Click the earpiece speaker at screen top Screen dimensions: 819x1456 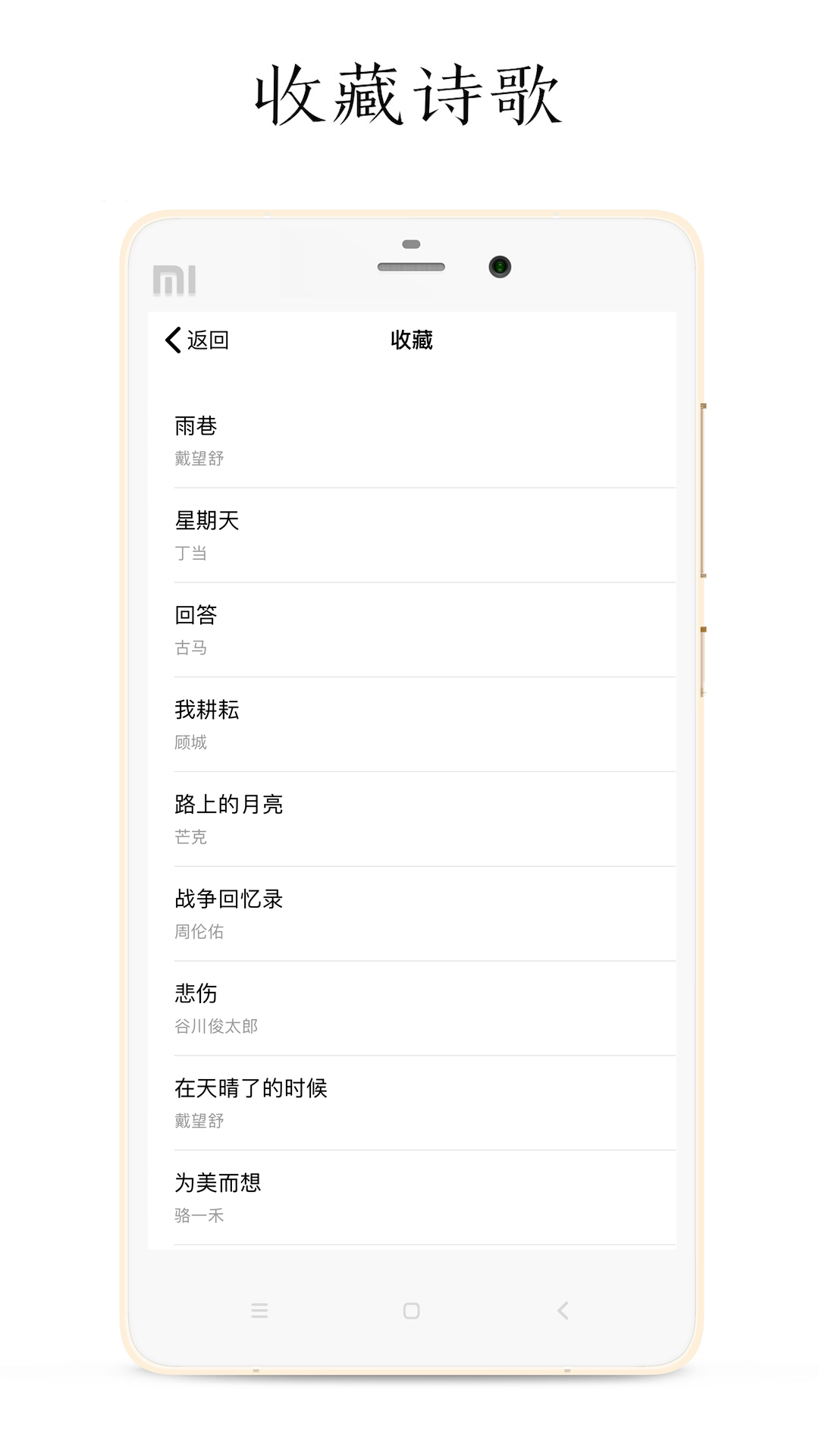pos(410,267)
